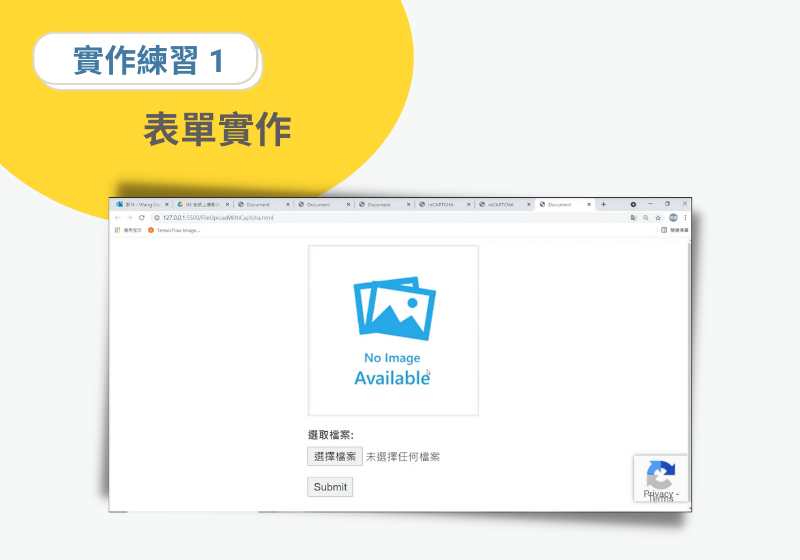This screenshot has width=800, height=560.
Task: Open the Chrome profile avatar
Action: [x=673, y=218]
